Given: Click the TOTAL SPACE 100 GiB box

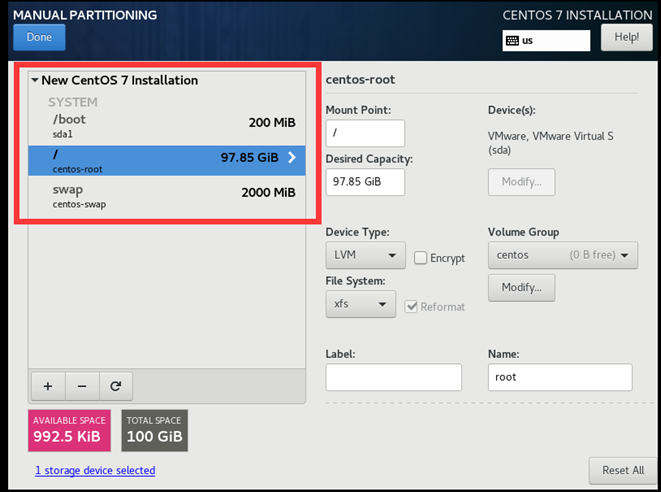Looking at the screenshot, I should pyautogui.click(x=155, y=430).
